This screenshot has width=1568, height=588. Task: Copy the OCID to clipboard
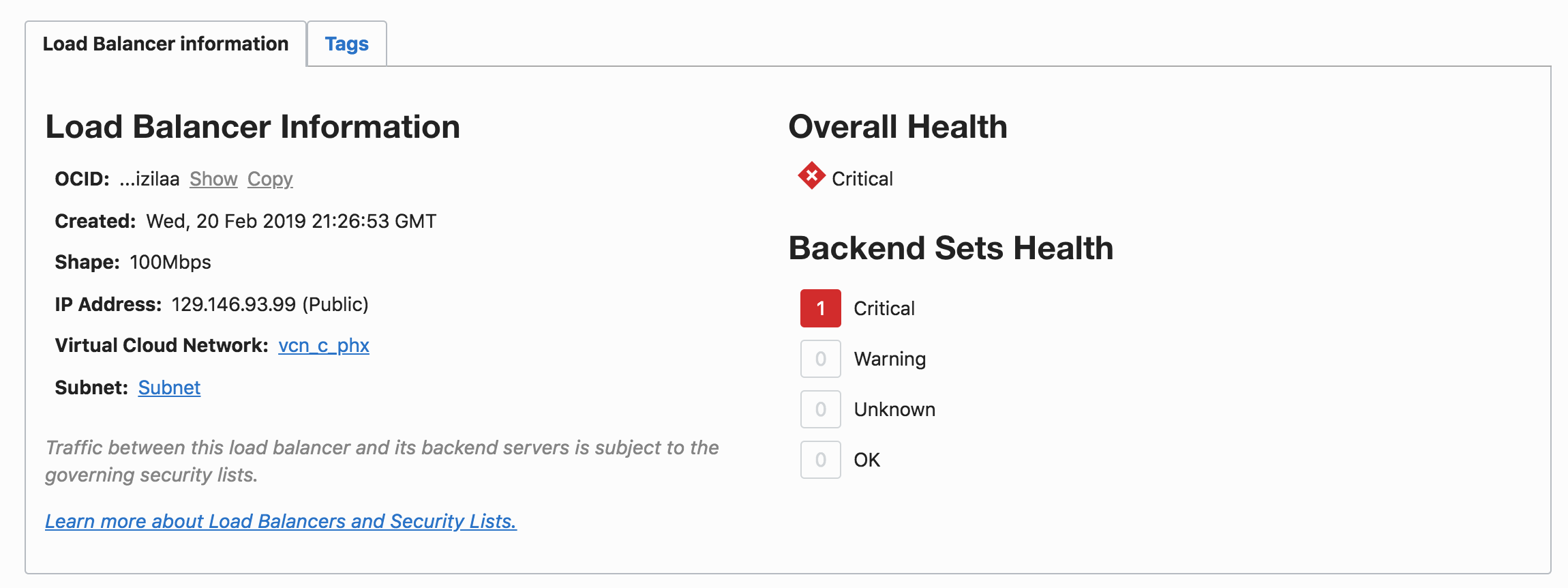tap(270, 179)
